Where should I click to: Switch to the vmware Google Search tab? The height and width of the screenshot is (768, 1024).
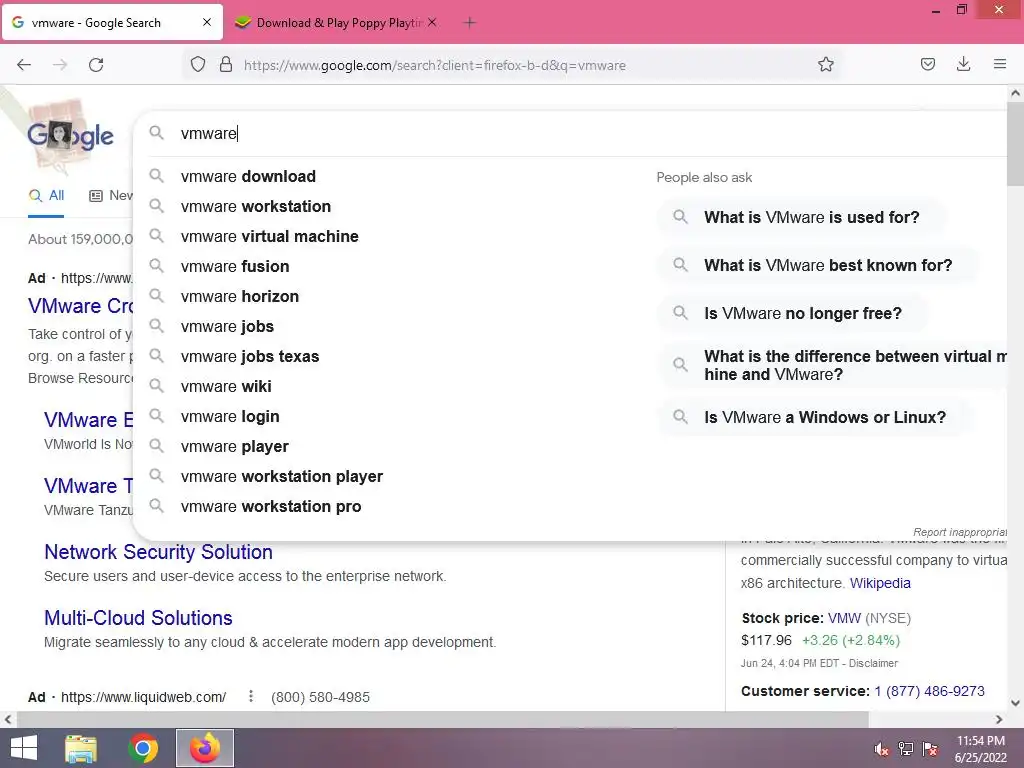(x=112, y=22)
